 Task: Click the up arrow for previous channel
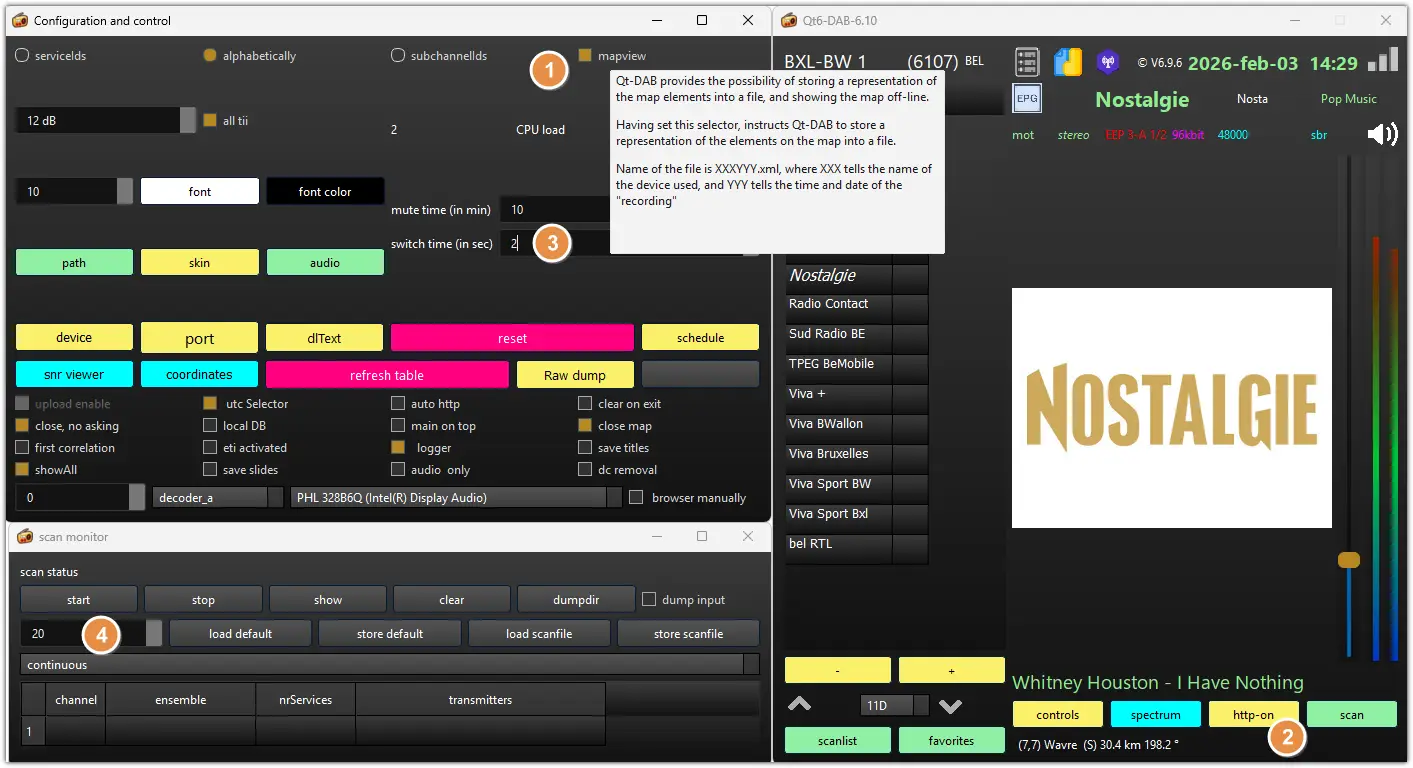coord(800,705)
